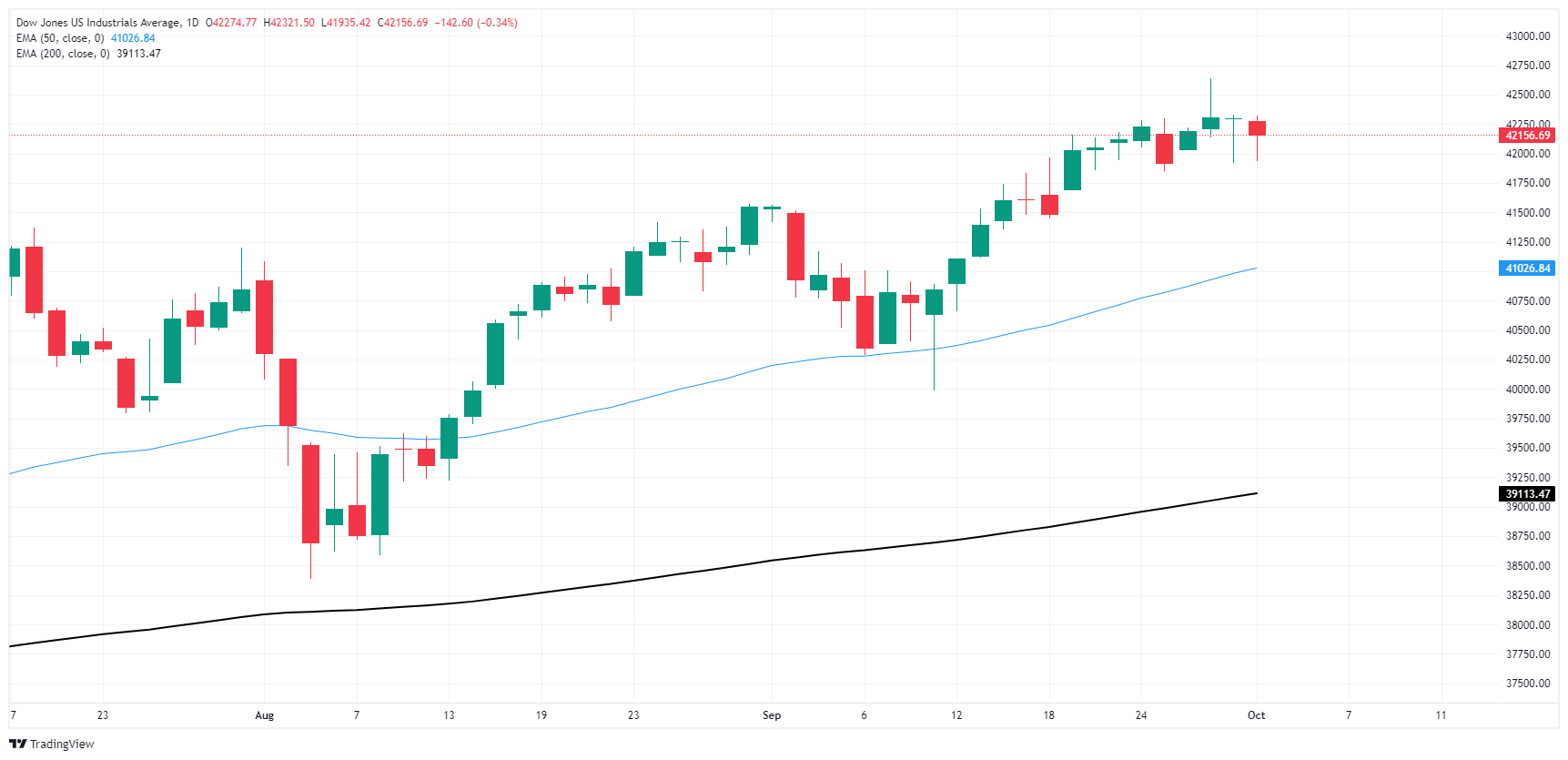Click the 43000.00 price axis label
Viewport: 1568px width, 760px height.
click(1528, 36)
